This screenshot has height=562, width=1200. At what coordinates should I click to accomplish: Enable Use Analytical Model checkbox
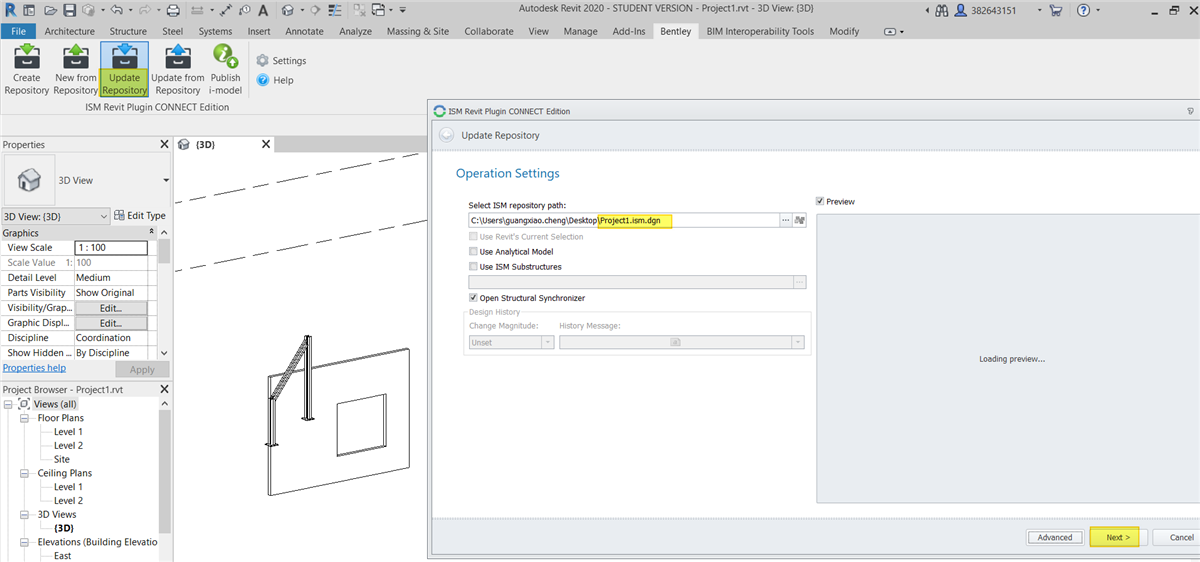(474, 252)
